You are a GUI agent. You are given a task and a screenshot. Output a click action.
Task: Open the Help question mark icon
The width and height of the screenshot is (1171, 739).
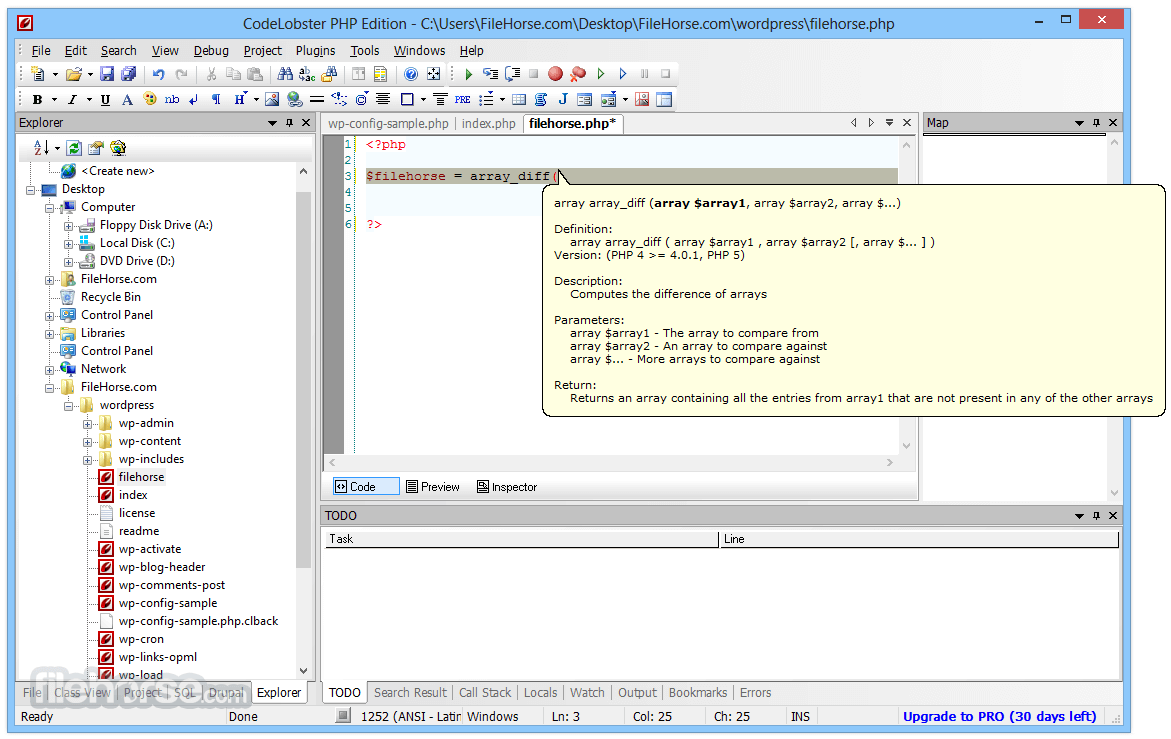[x=411, y=74]
